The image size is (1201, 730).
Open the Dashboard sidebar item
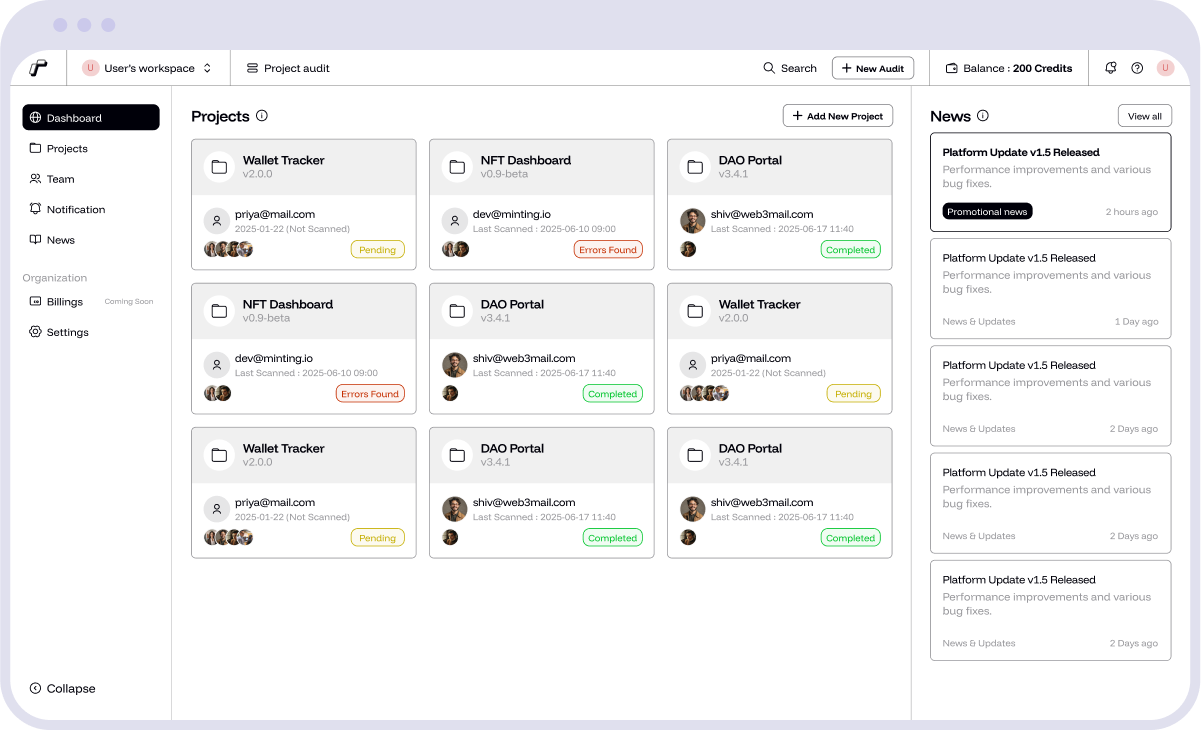tap(91, 118)
